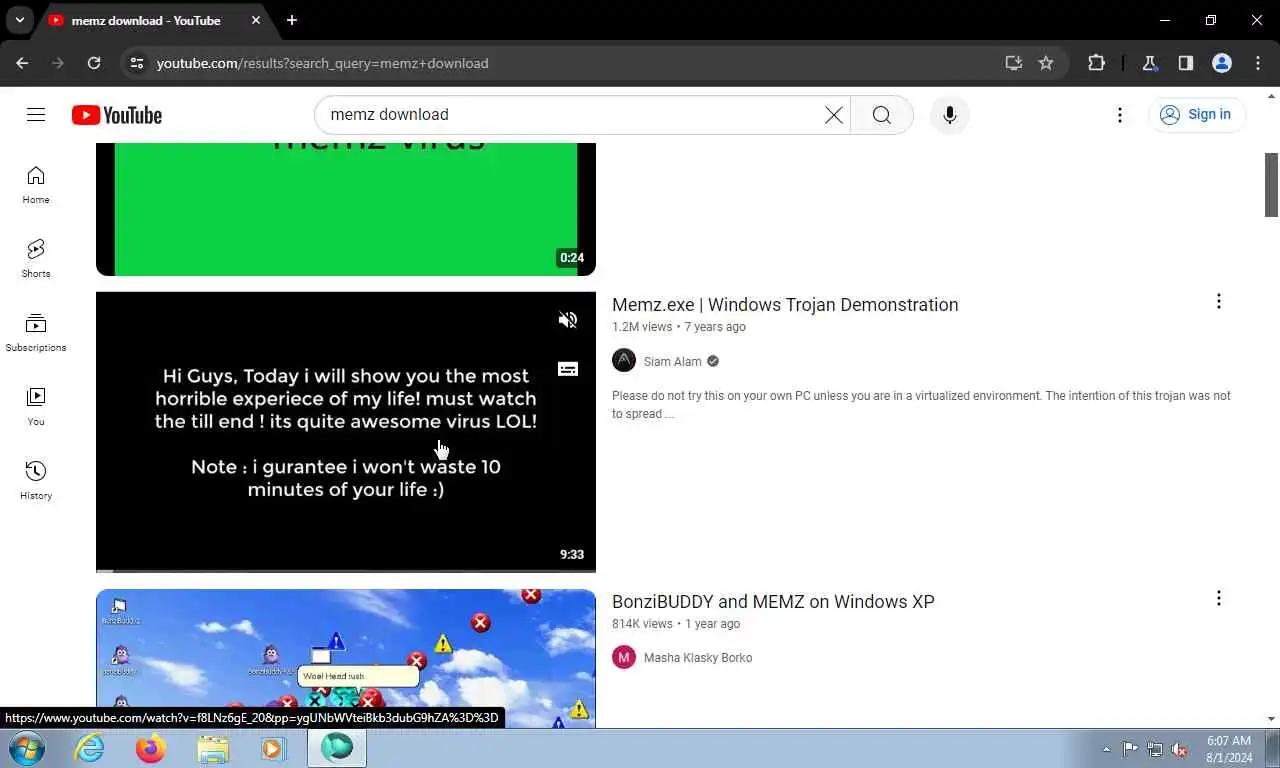1280x768 pixels.
Task: Expand Chrome tab search dropdown
Action: coord(19,20)
